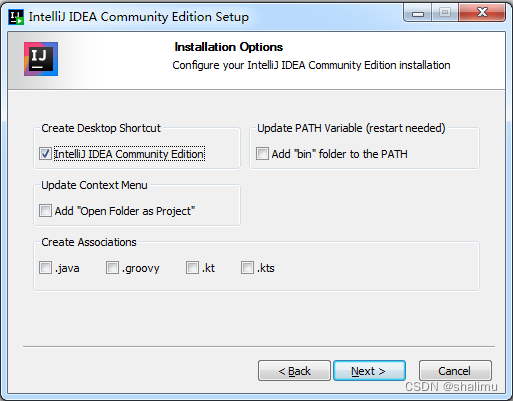Tick the .java association checkbox
513x401 pixels.
45,268
